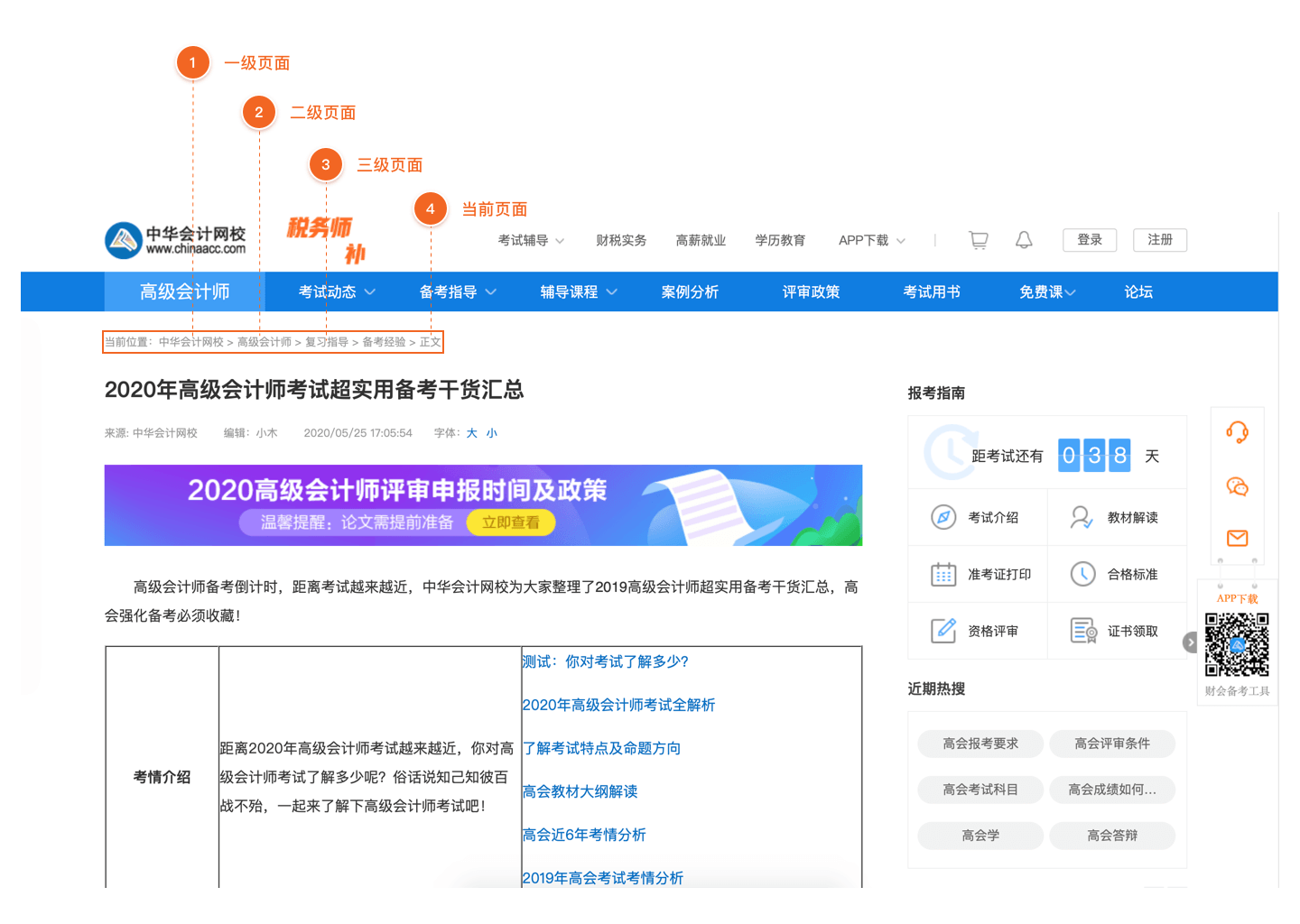Expand the APP下载 dropdown
1300x924 pixels.
871,240
